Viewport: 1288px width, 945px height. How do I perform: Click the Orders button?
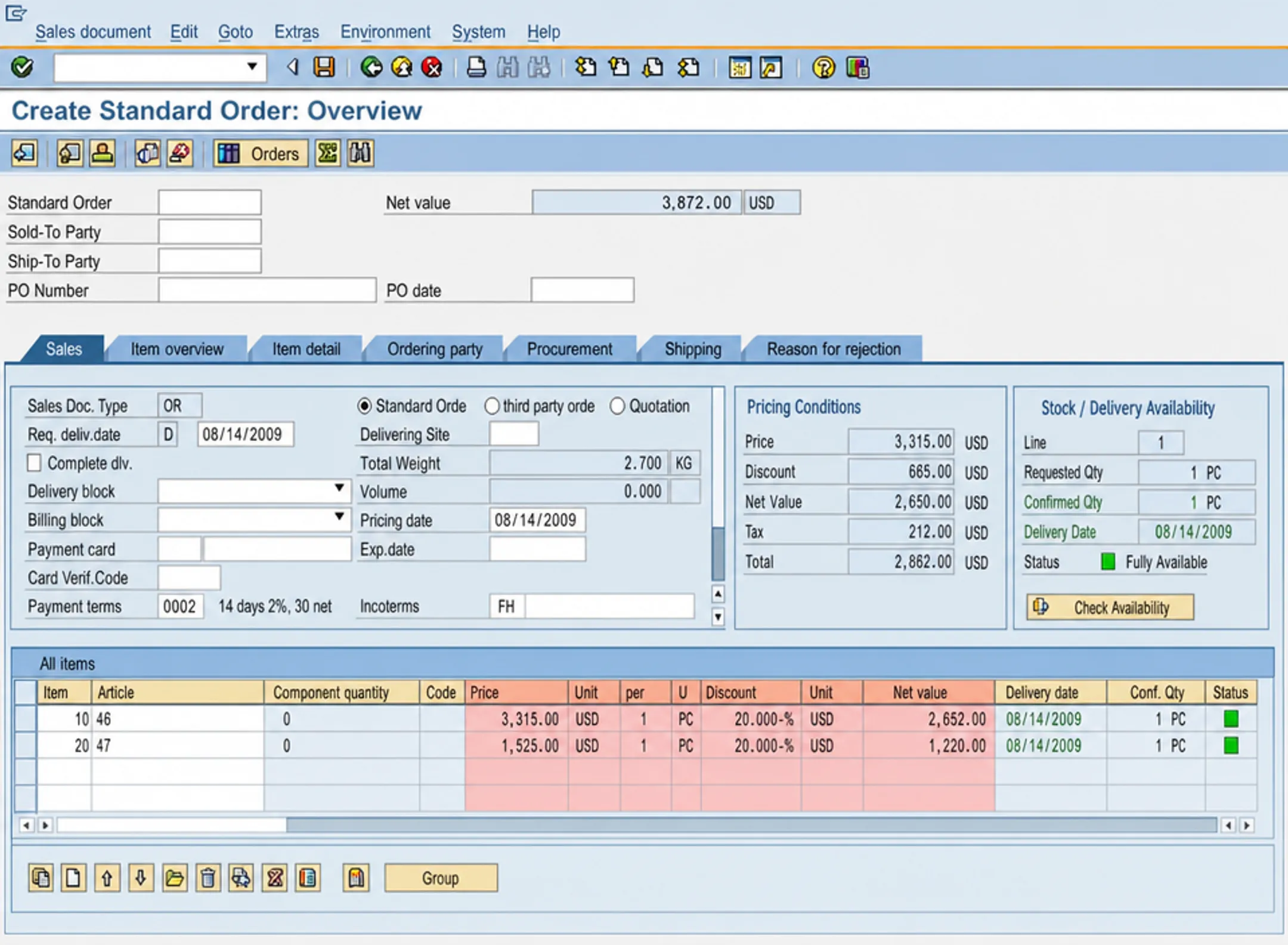pos(261,153)
